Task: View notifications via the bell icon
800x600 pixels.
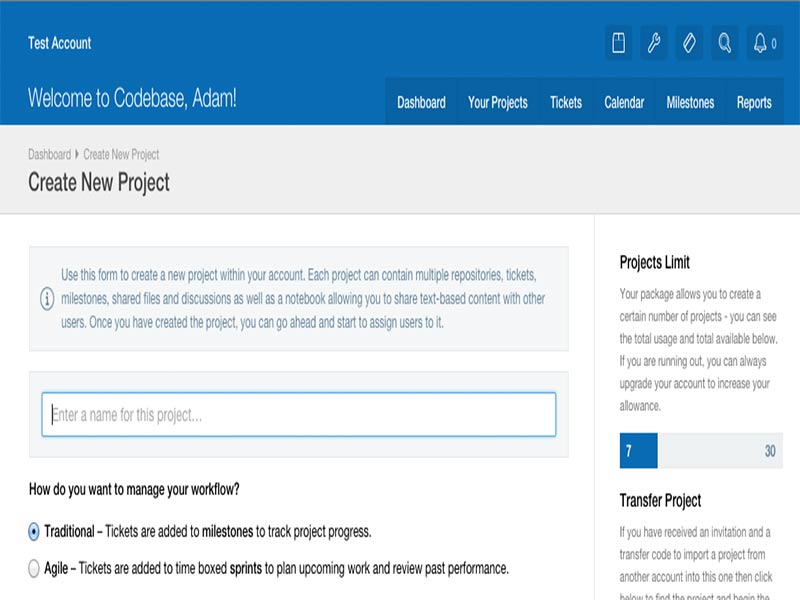Action: click(759, 40)
